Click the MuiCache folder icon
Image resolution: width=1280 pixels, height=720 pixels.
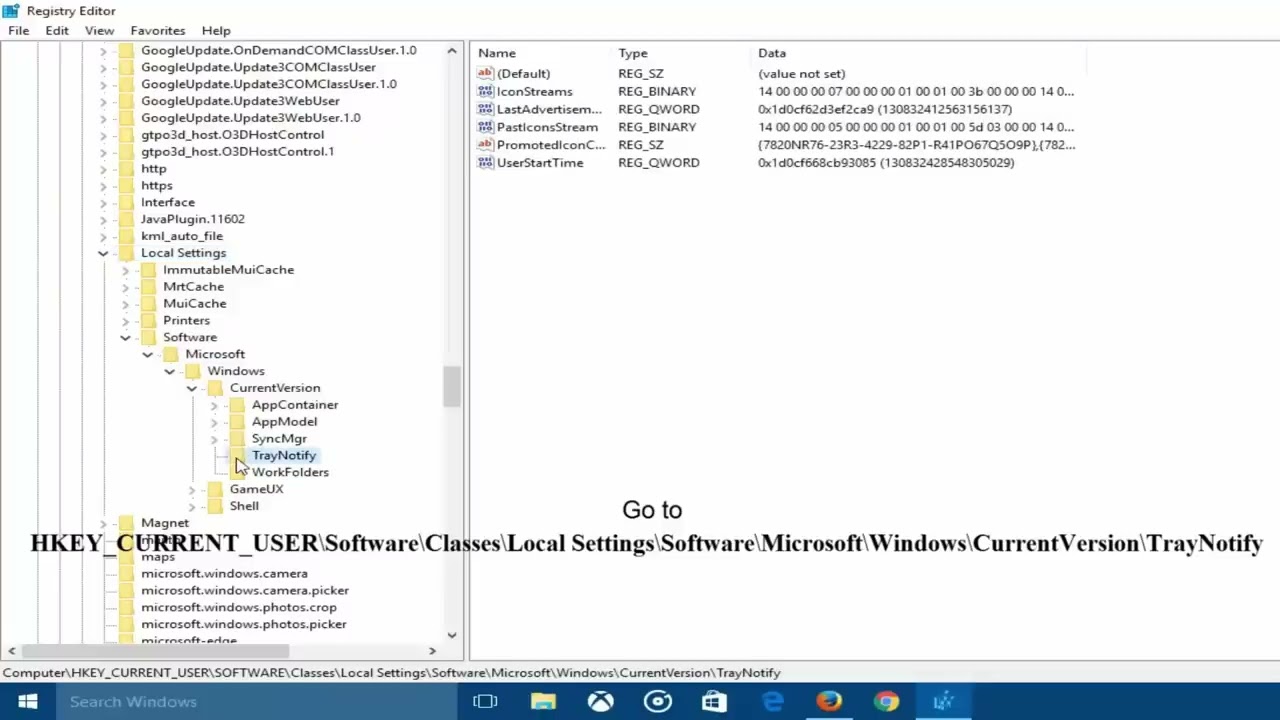click(x=148, y=304)
